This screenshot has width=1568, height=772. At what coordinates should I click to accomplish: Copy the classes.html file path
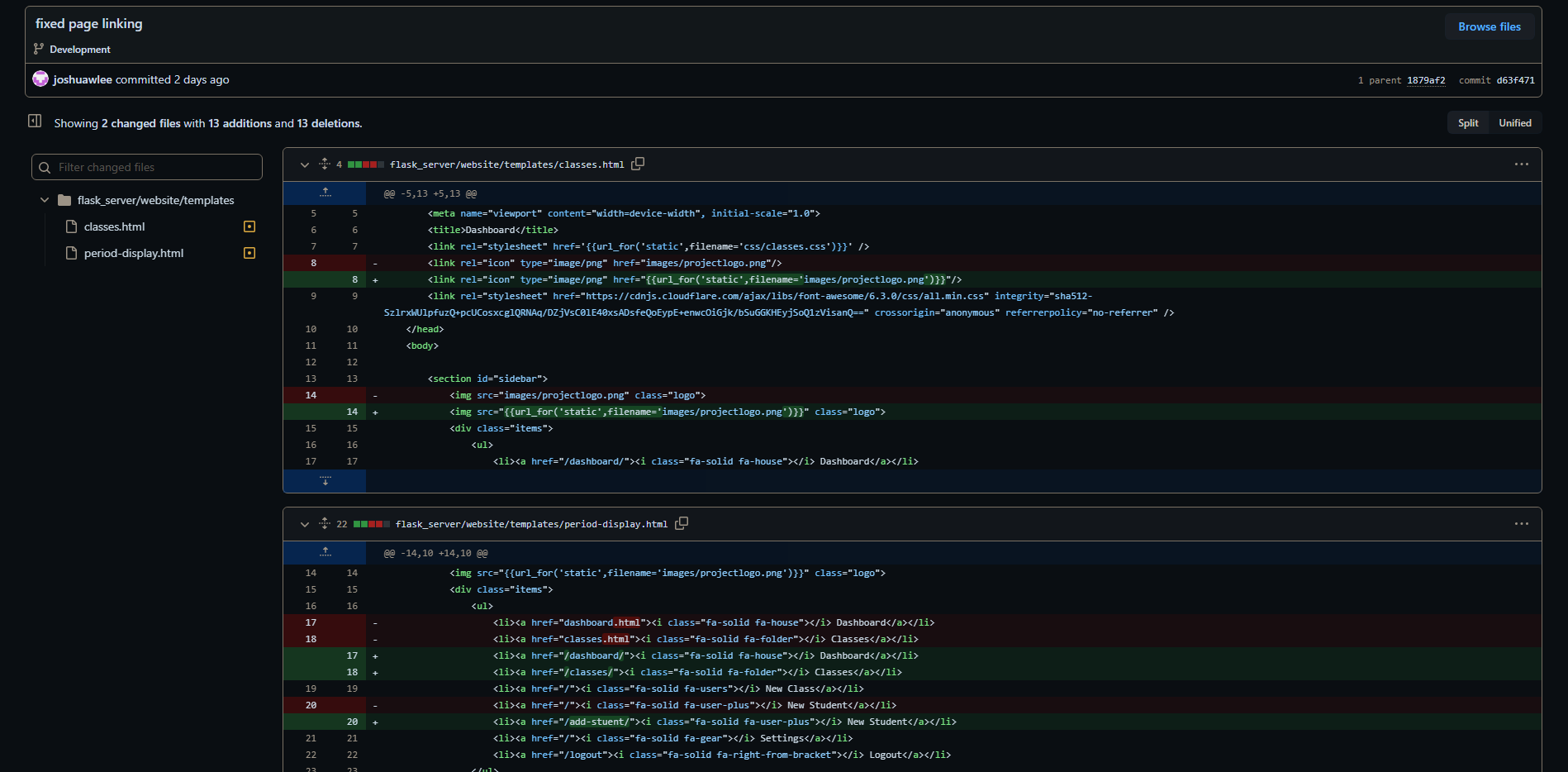pyautogui.click(x=638, y=164)
